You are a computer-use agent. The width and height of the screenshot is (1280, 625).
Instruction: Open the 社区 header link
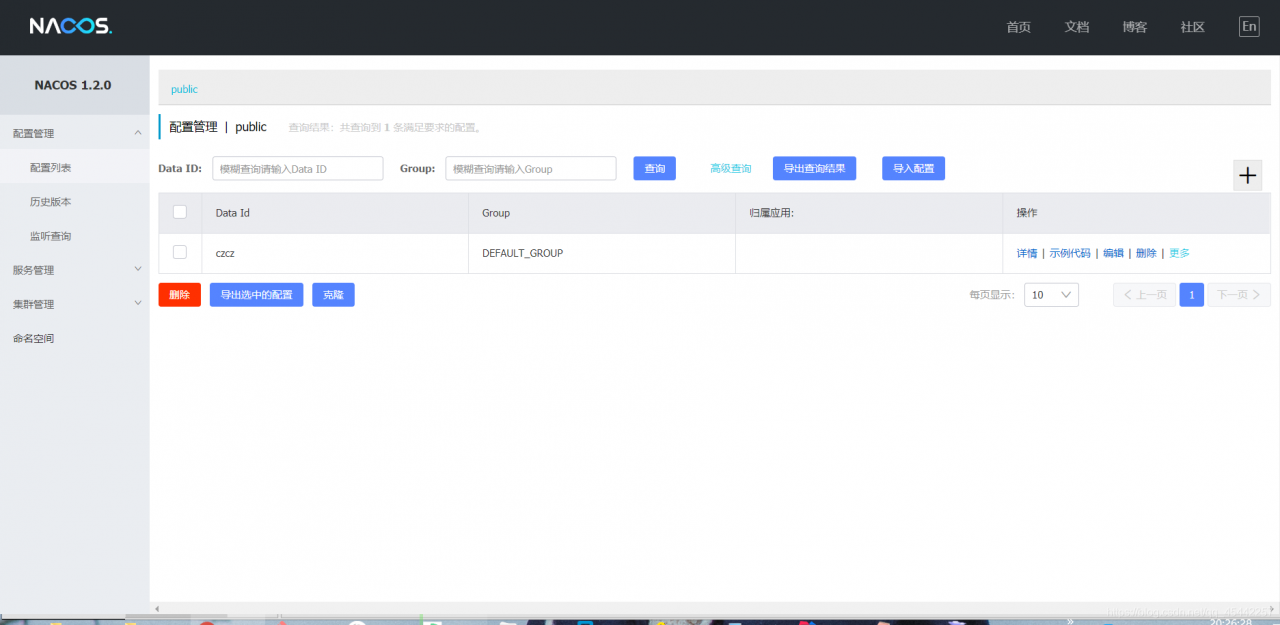pyautogui.click(x=1192, y=27)
